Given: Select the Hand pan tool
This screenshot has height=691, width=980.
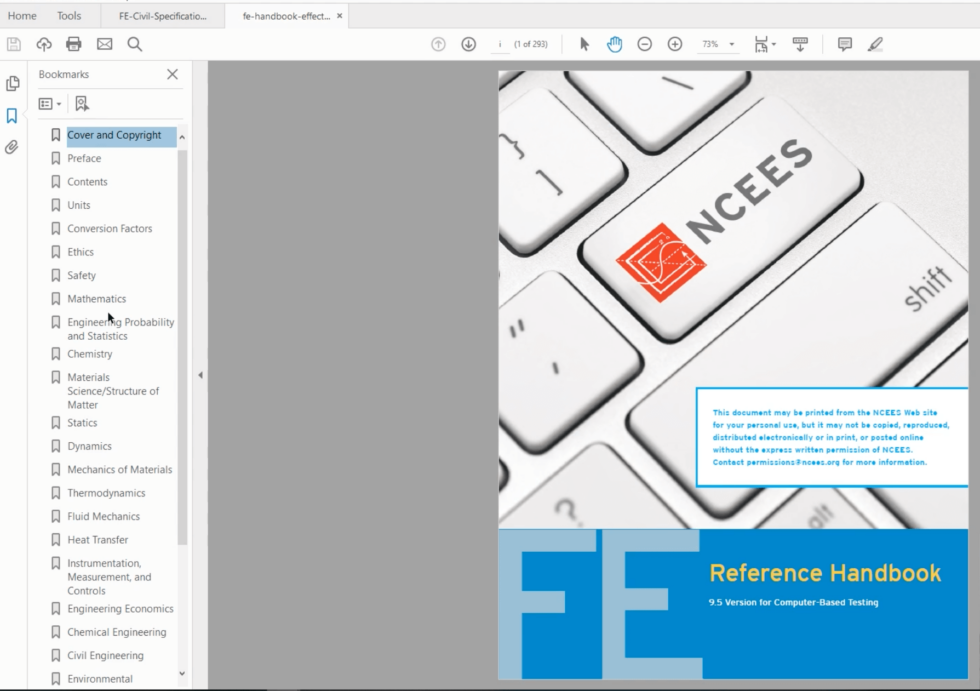Looking at the screenshot, I should (614, 44).
